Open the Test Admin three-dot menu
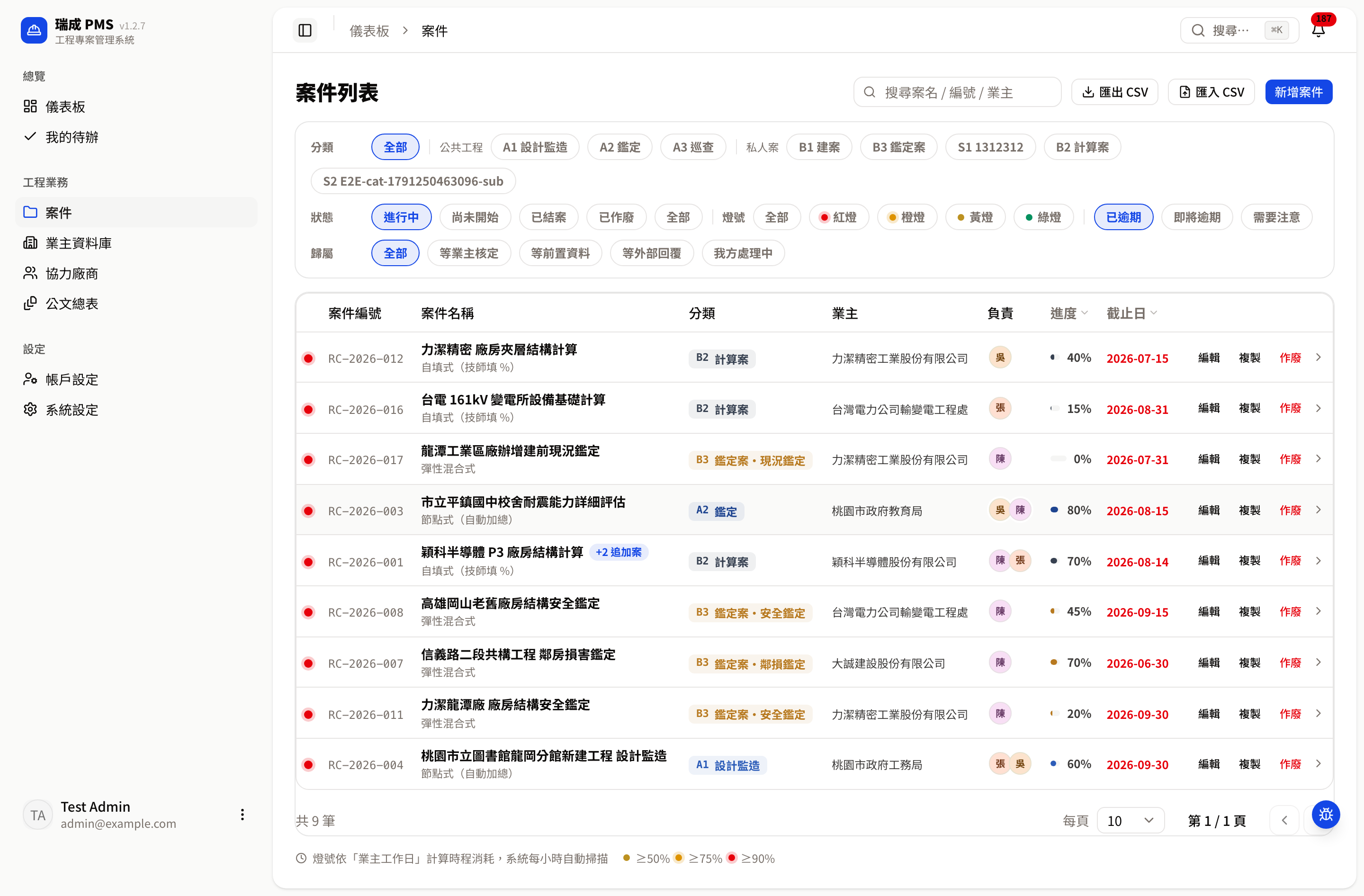1364x896 pixels. point(242,815)
